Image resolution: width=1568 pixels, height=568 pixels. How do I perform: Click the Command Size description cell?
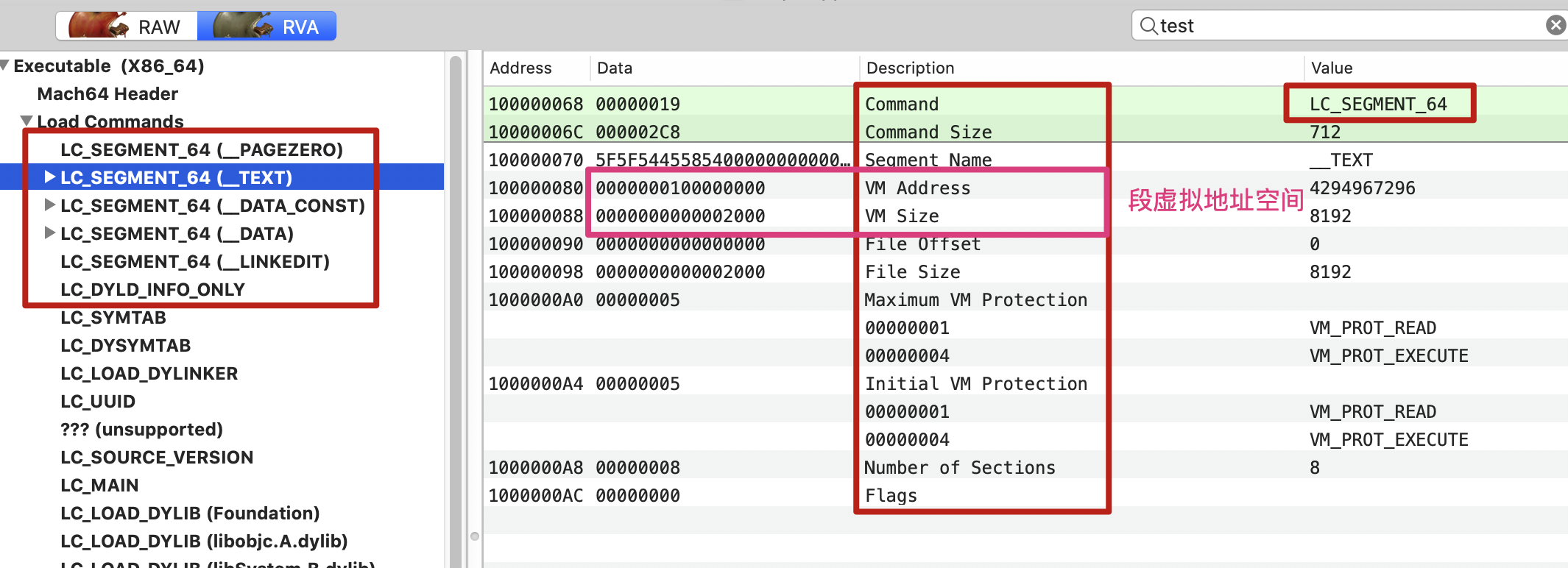tap(928, 132)
